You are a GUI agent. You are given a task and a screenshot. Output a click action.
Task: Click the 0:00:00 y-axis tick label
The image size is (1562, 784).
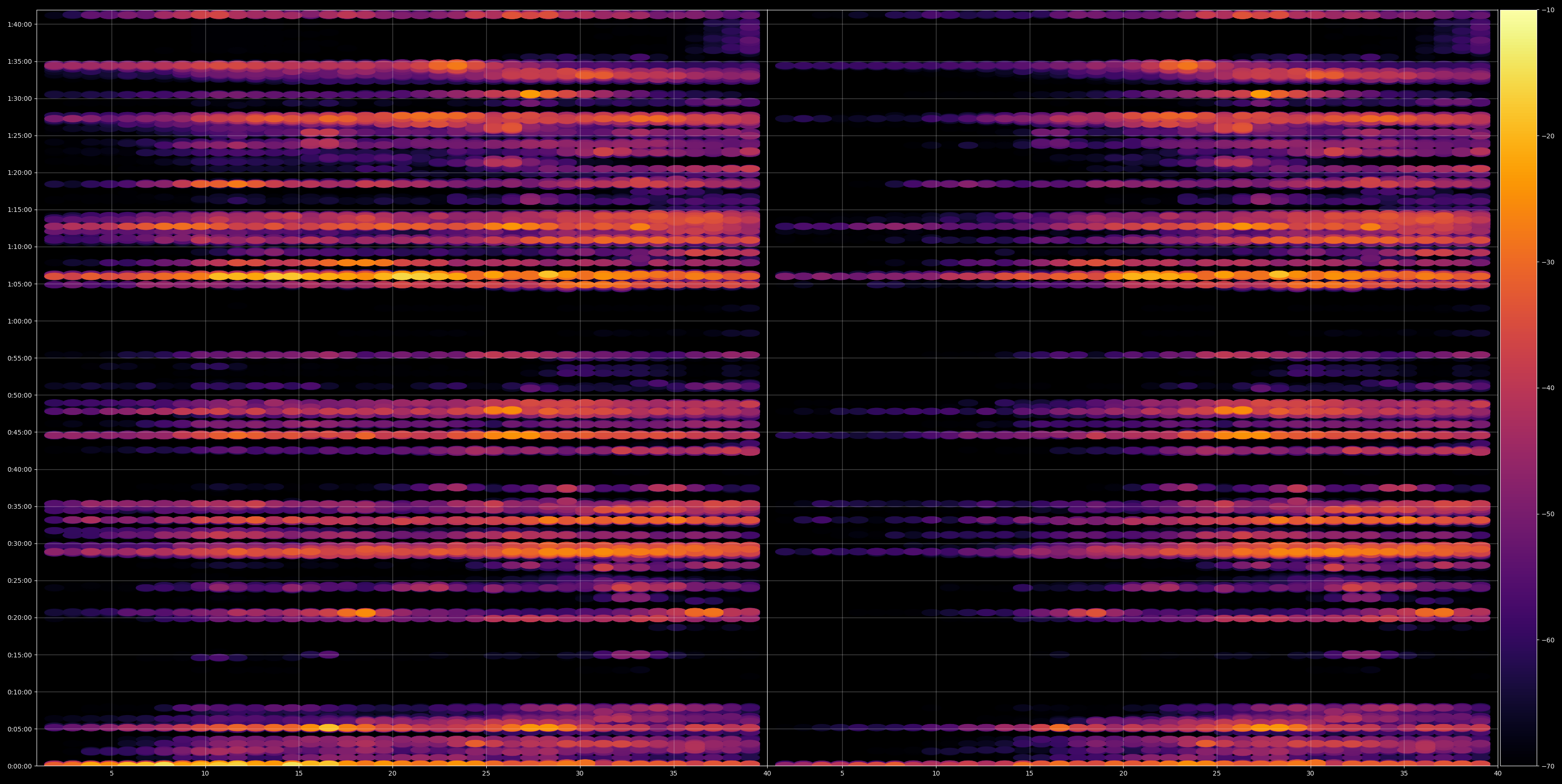pos(19,766)
